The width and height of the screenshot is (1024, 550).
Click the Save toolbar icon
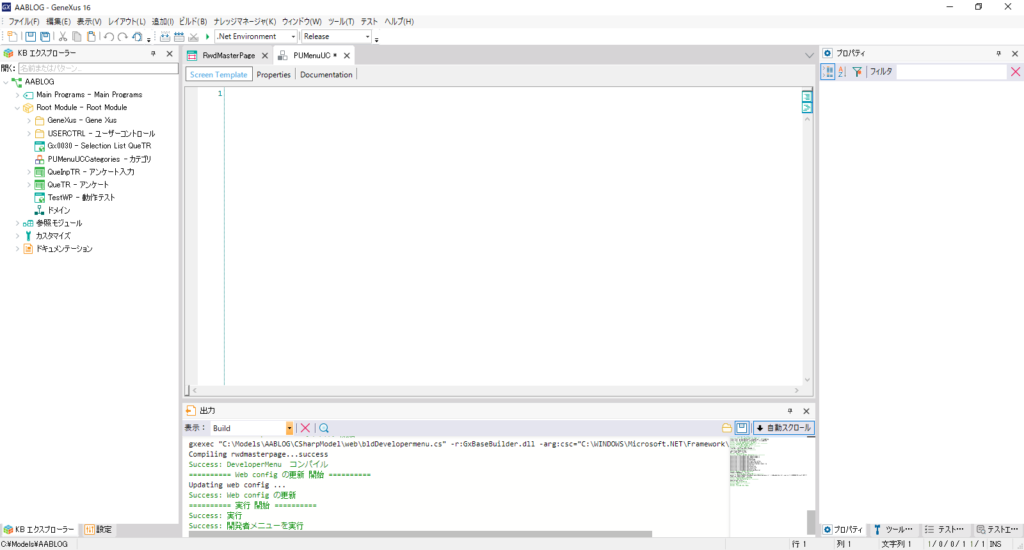[31, 37]
